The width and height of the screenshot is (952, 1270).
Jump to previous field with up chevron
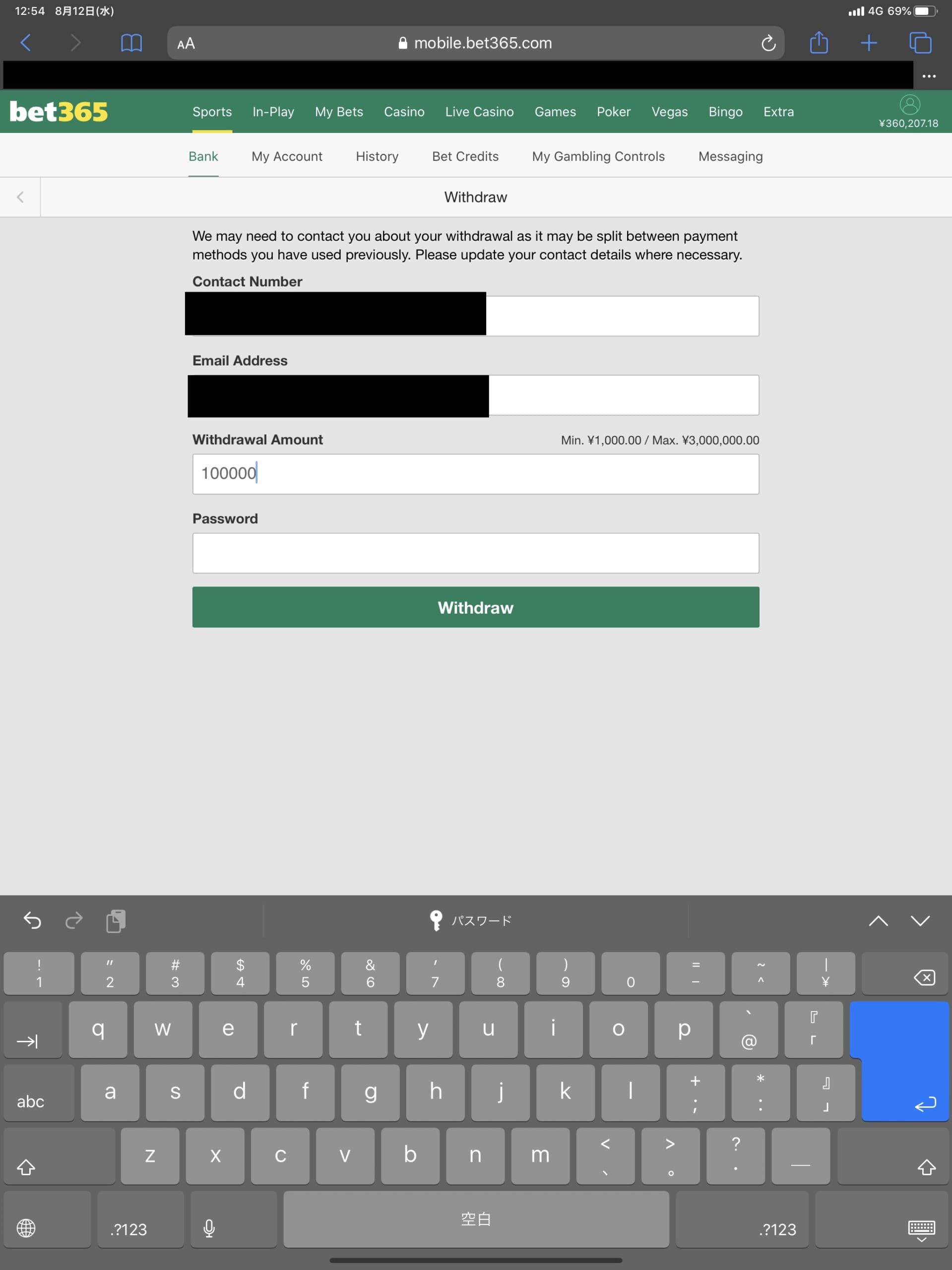[x=878, y=920]
